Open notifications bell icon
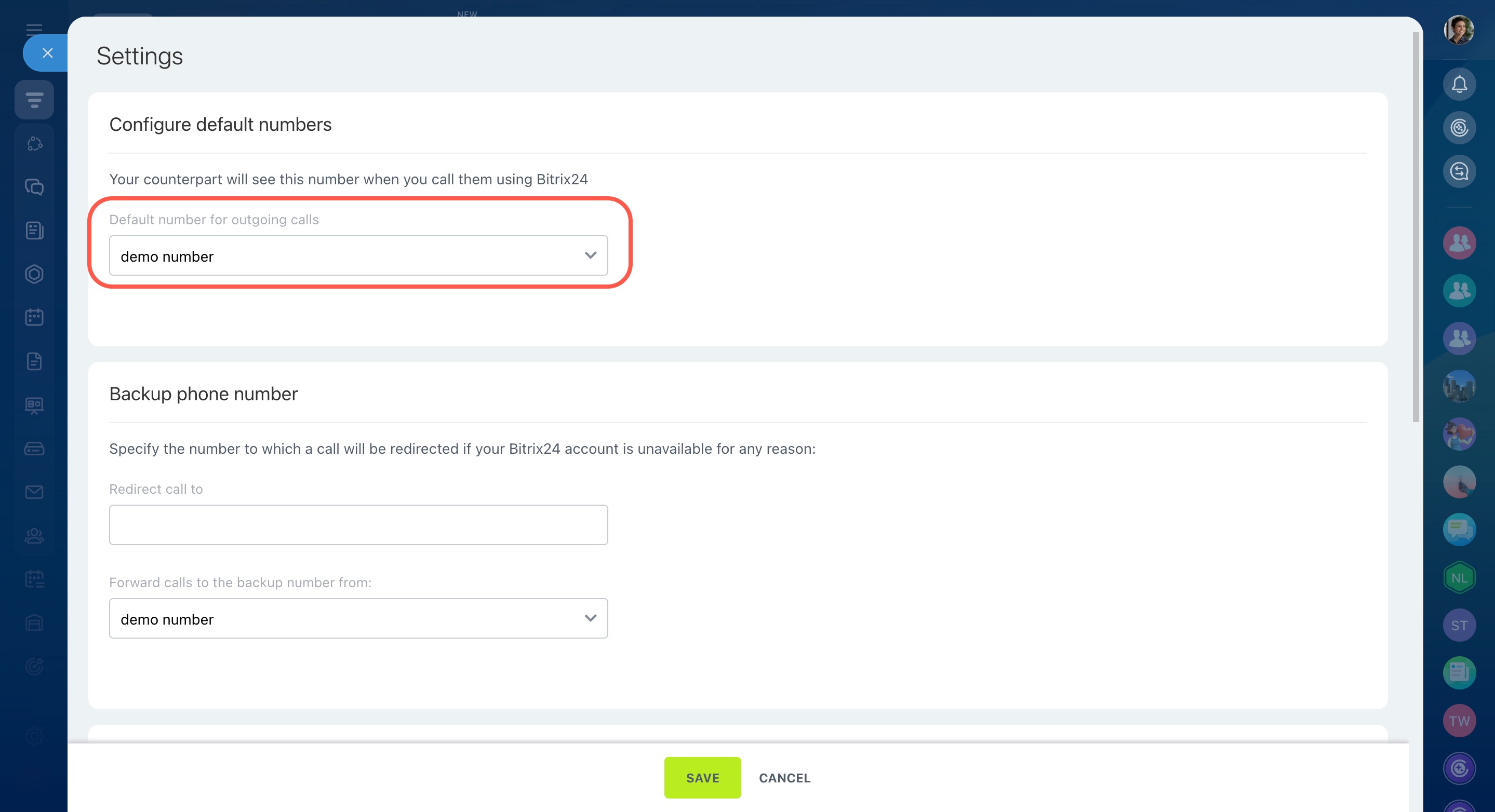This screenshot has height=812, width=1495. tap(1459, 85)
